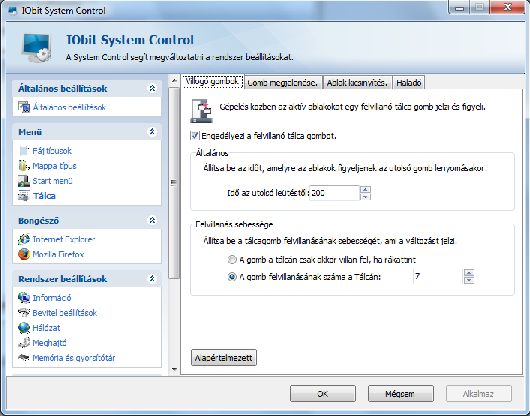
Task: Click the Start menü icon
Action: pos(24,181)
